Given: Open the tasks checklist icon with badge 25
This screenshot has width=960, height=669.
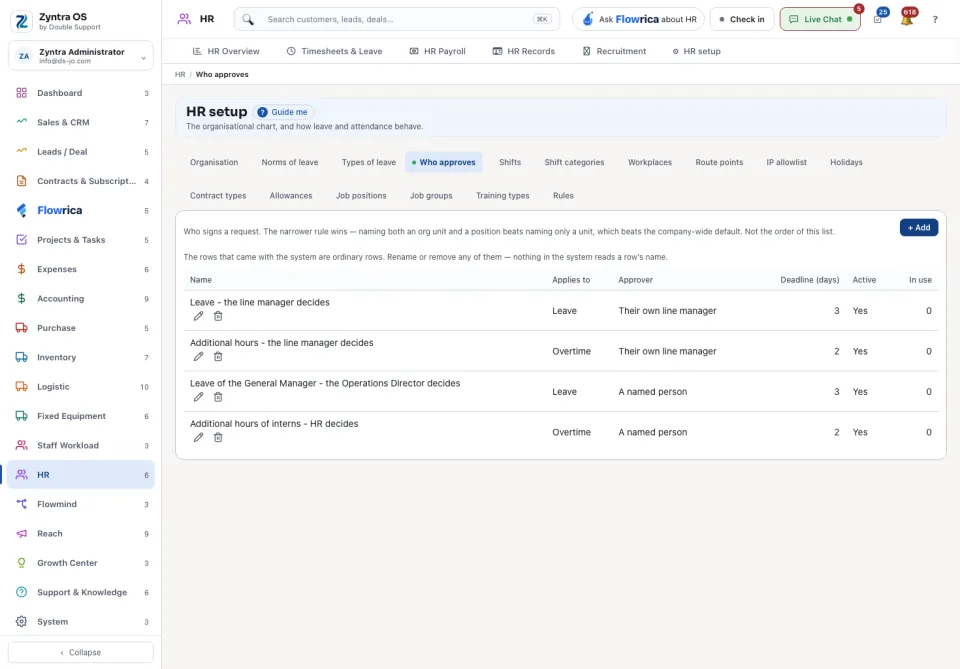Looking at the screenshot, I should click(878, 19).
